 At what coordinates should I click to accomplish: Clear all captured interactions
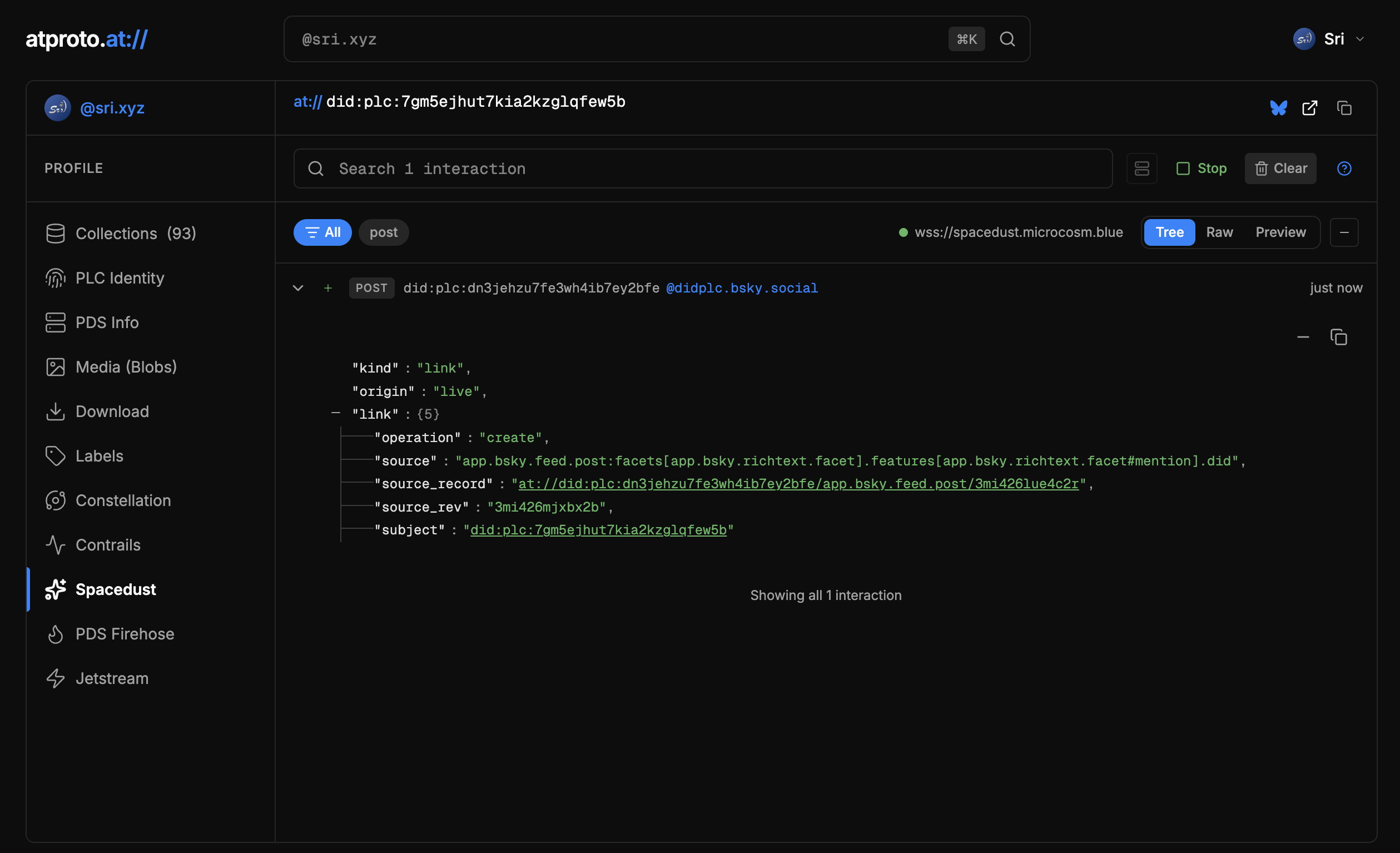[x=1280, y=168]
